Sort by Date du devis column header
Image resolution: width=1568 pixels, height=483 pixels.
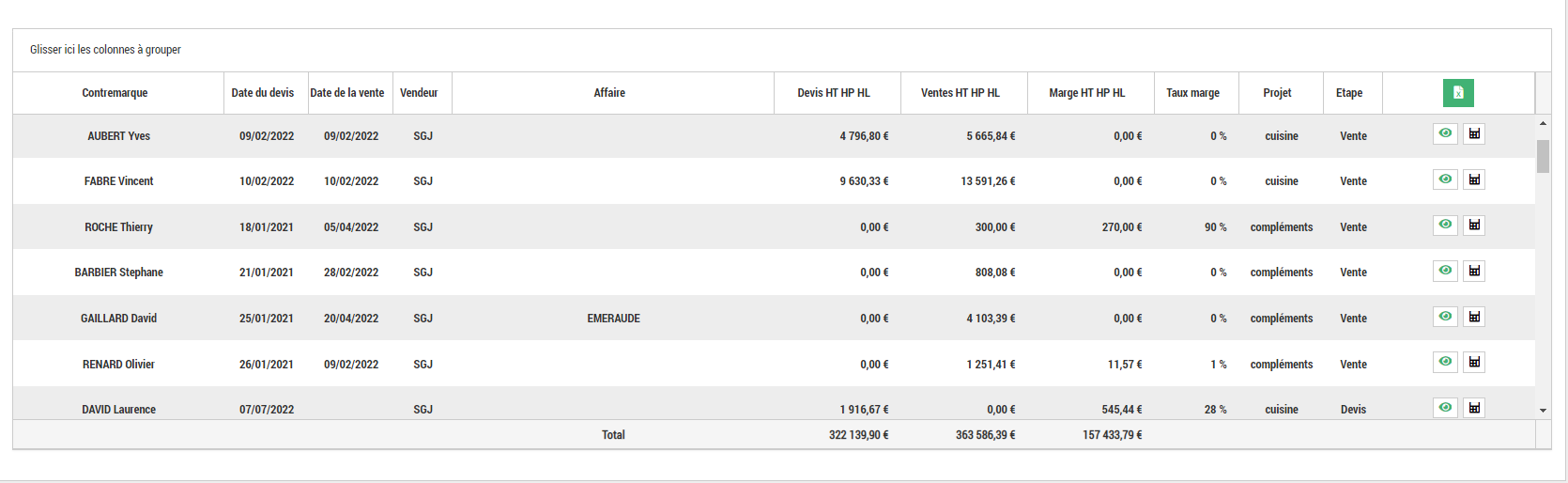tap(263, 93)
